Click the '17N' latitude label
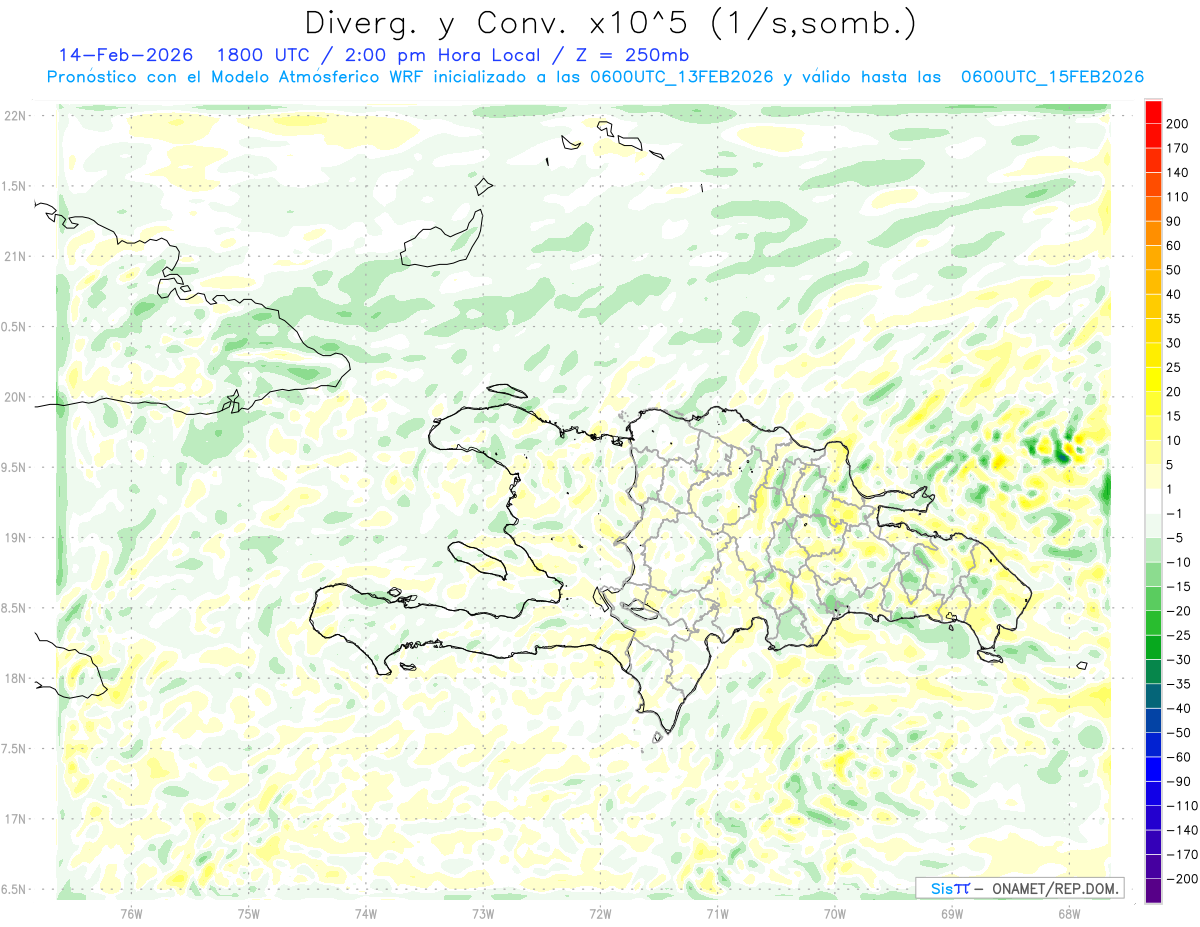This screenshot has width=1200, height=927. [x=14, y=819]
